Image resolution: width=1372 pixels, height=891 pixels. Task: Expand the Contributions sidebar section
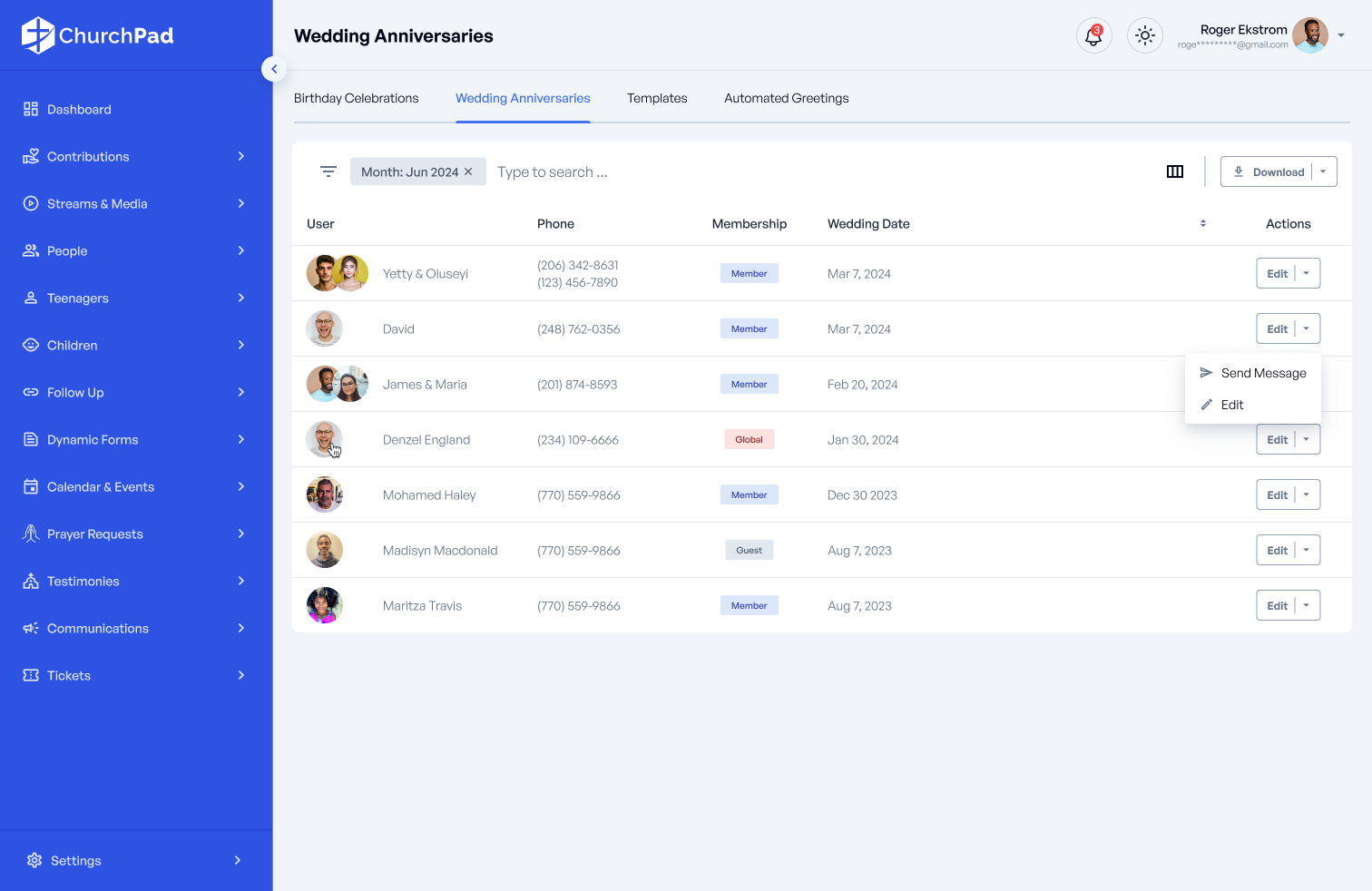tap(88, 156)
